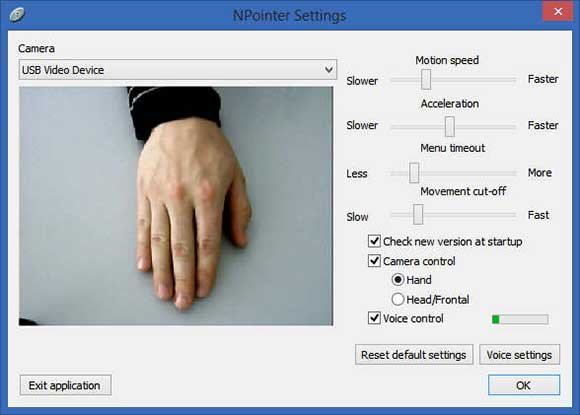Click the Movement cut-off slider thumb

(418, 214)
